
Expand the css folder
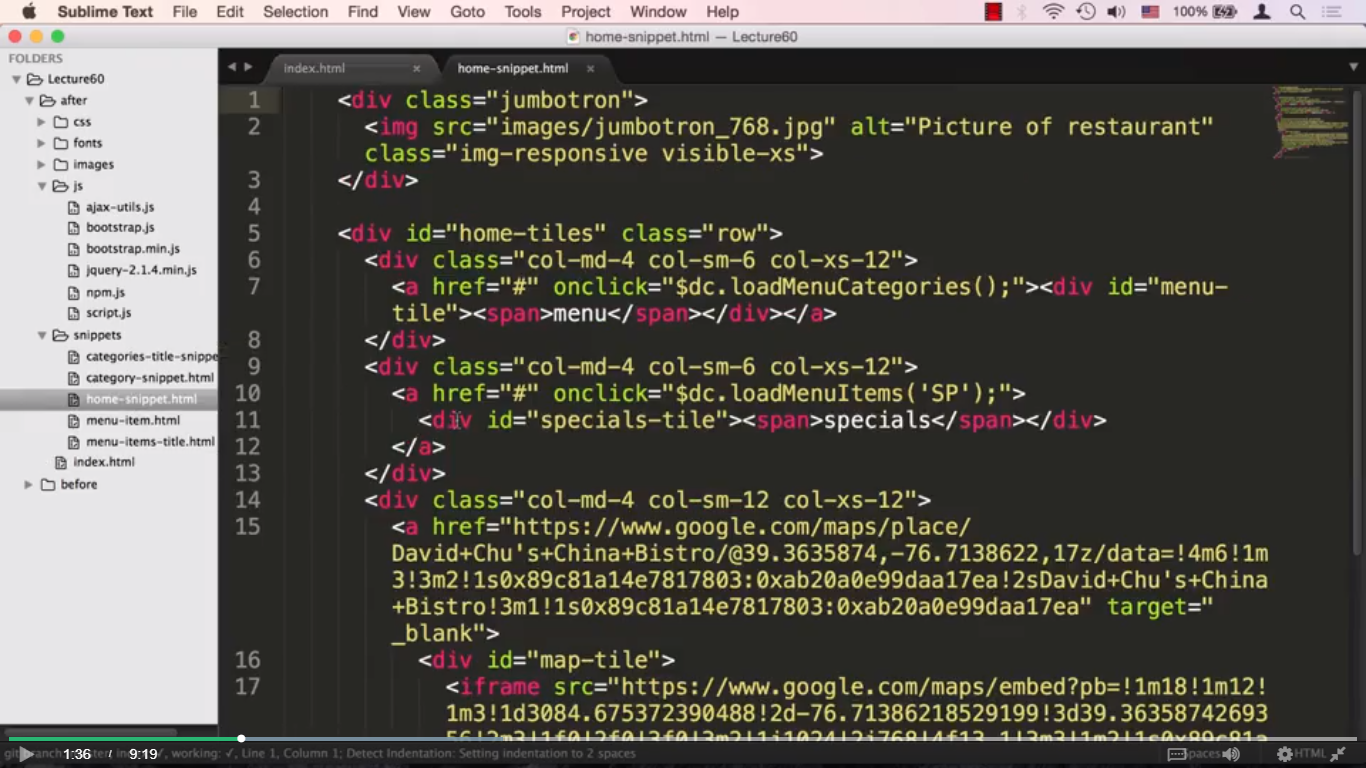pyautogui.click(x=42, y=122)
